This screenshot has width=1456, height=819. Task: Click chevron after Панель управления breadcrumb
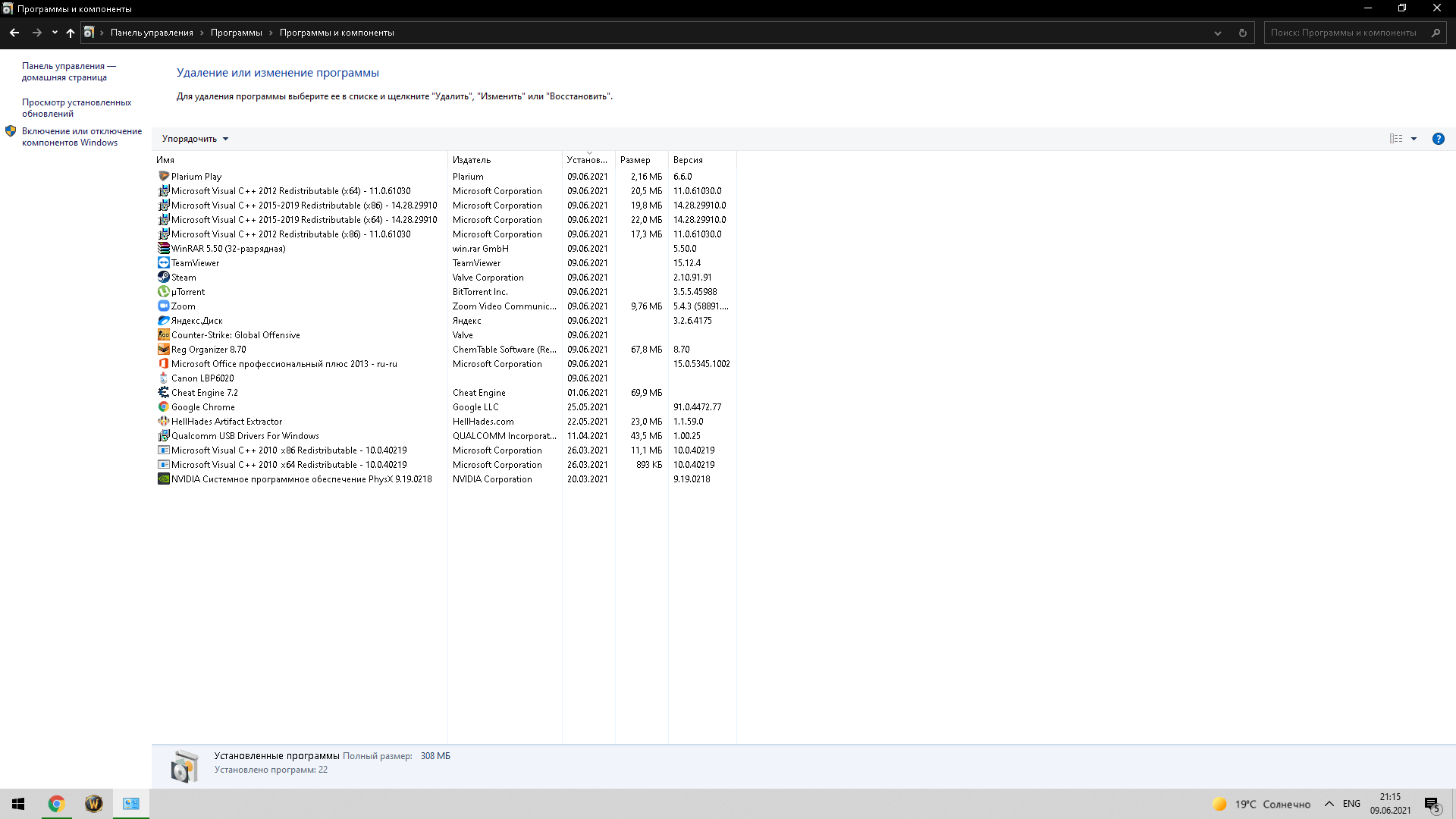202,33
